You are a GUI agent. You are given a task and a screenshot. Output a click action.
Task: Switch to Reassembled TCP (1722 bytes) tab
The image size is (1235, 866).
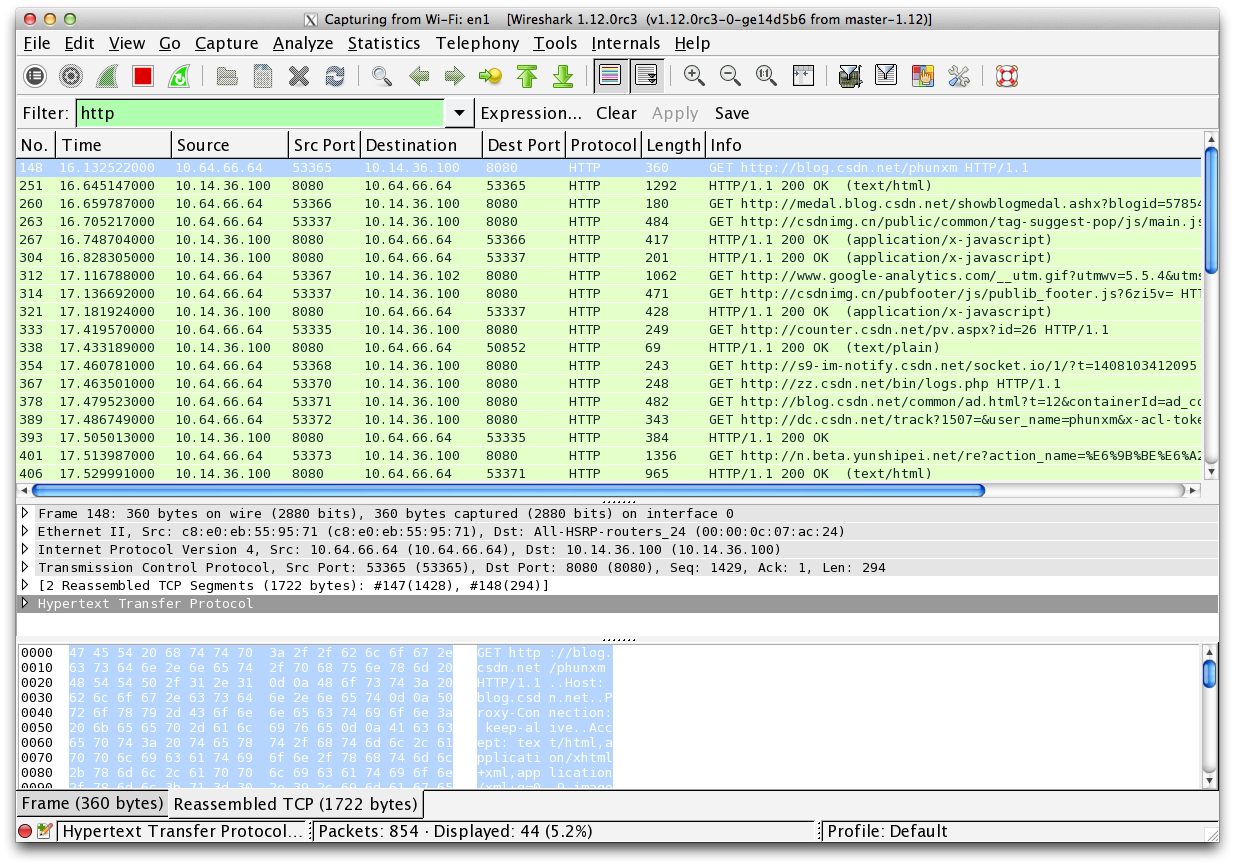(295, 804)
